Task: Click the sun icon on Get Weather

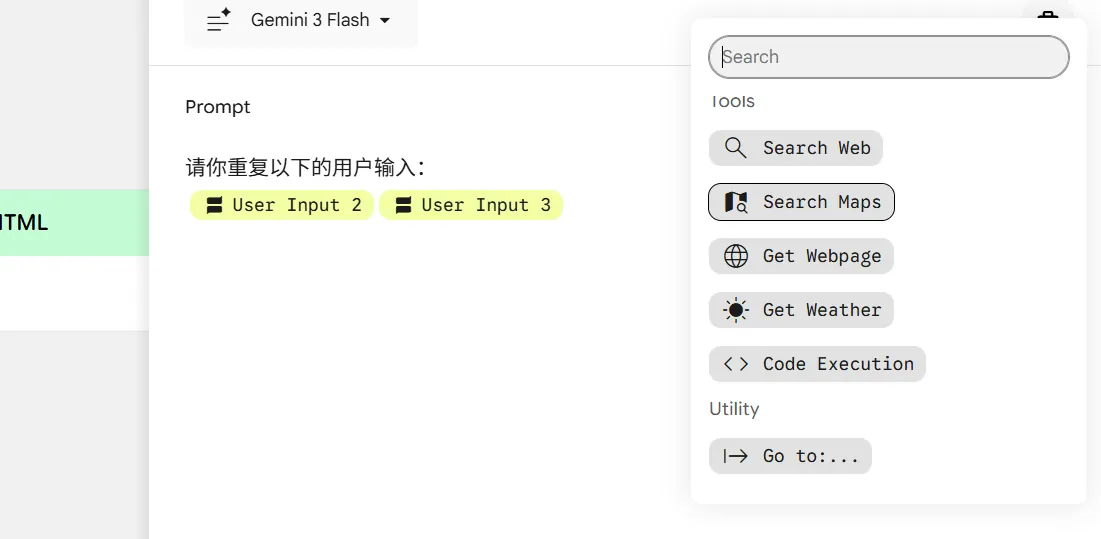Action: 736,310
